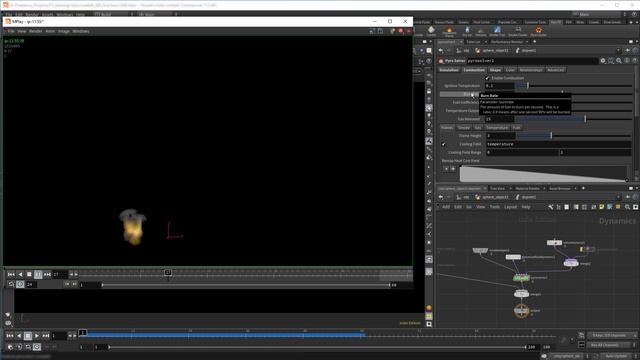This screenshot has height=360, width=640.
Task: Click the wrench icon in the network toolbar
Action: [x=551, y=207]
